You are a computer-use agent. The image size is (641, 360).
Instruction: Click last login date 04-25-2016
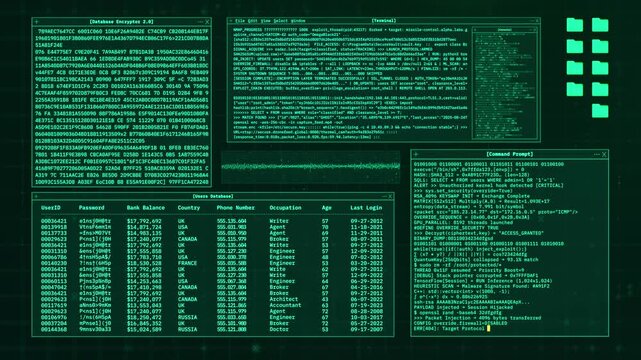point(366,287)
